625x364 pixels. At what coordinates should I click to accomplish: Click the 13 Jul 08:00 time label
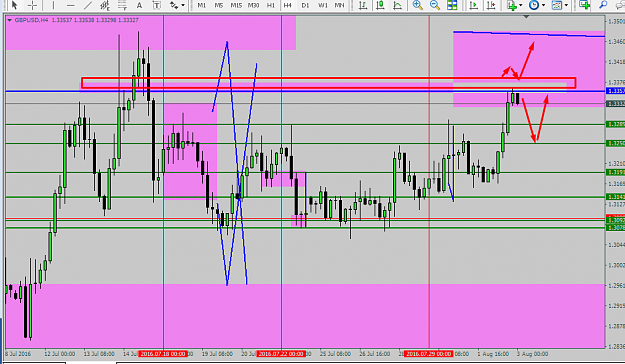coord(99,354)
